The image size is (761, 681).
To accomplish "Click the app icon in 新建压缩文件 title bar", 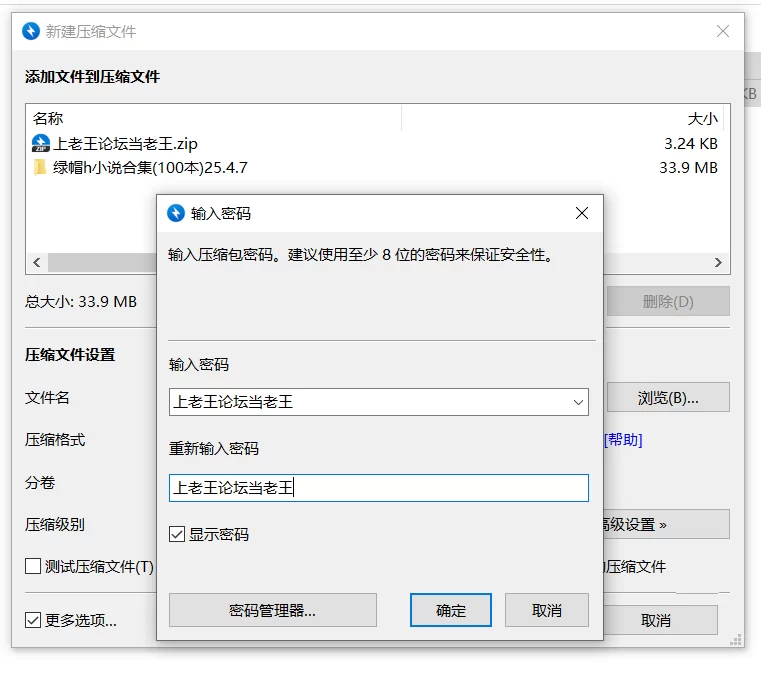I will click(x=31, y=31).
